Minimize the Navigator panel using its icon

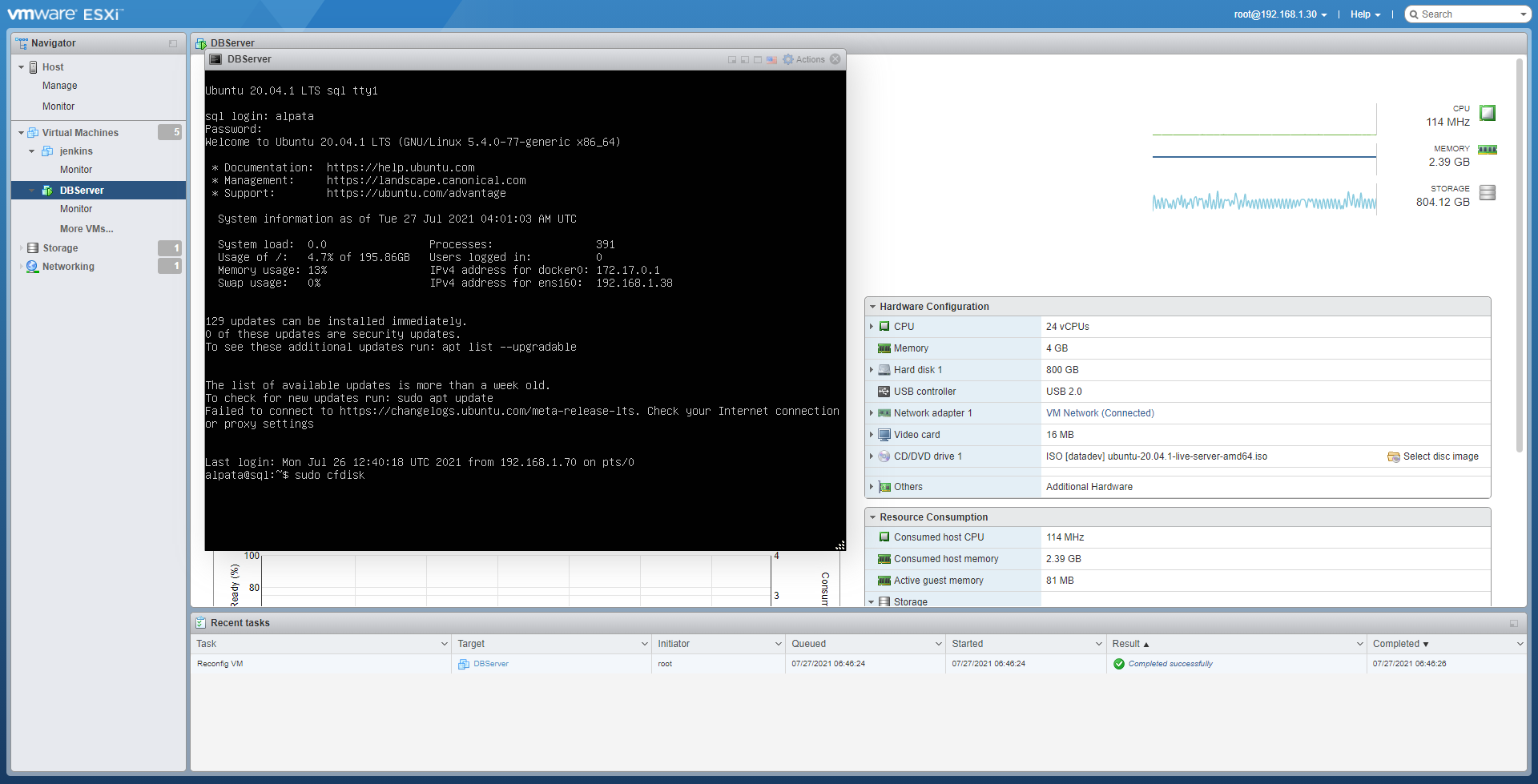173,43
